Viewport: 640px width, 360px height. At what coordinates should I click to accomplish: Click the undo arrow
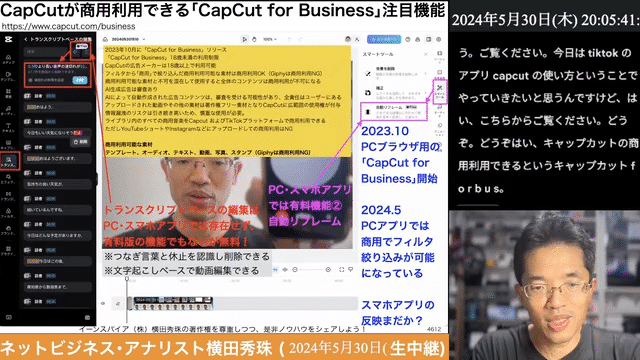coord(289,40)
